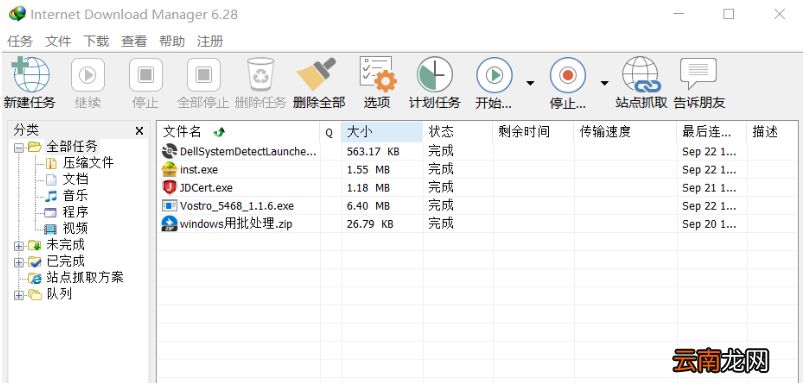Viewport: 806px width, 389px height.
Task: Select 已完成 category
Action: (65, 261)
